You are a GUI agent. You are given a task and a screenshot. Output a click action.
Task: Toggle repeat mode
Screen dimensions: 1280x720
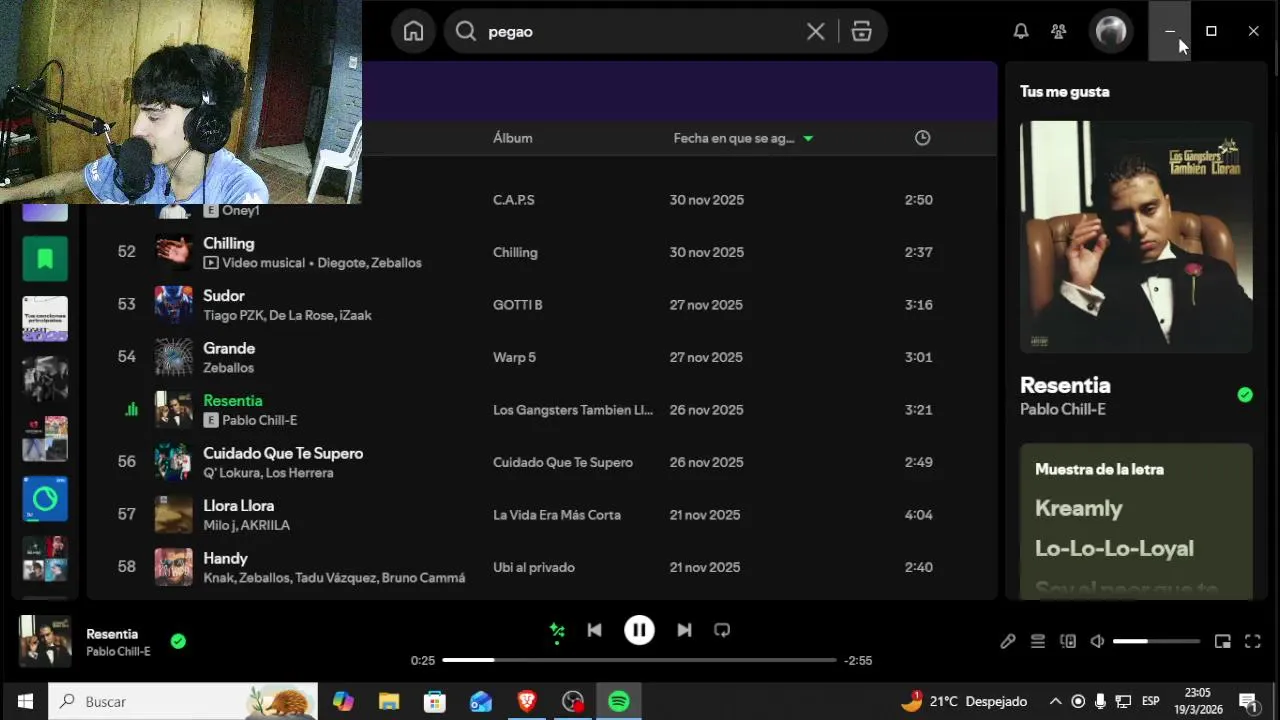click(x=722, y=630)
